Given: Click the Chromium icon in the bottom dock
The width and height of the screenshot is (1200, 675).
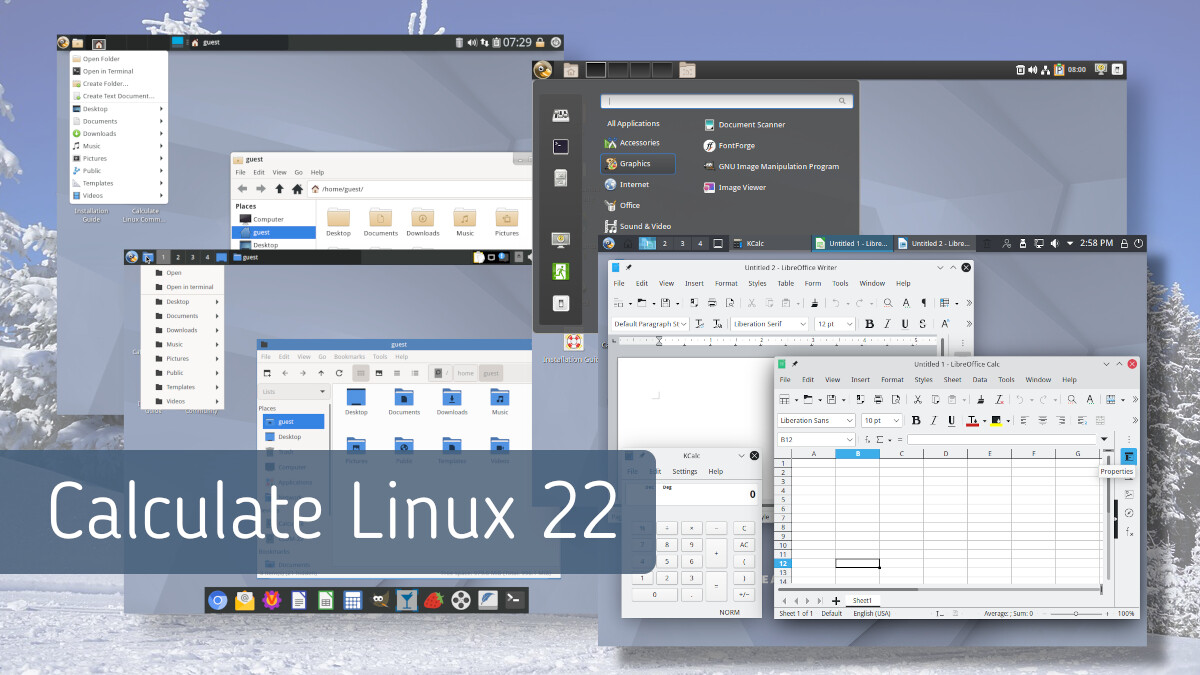Looking at the screenshot, I should click(x=217, y=600).
